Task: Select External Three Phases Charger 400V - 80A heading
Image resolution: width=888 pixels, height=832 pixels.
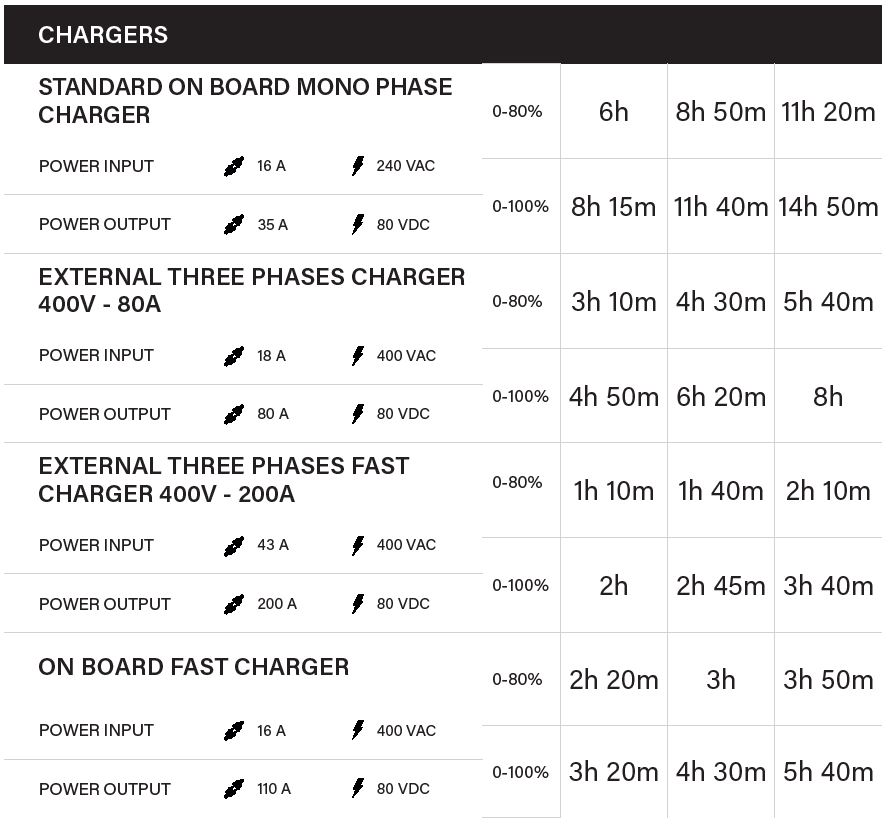Action: click(252, 291)
